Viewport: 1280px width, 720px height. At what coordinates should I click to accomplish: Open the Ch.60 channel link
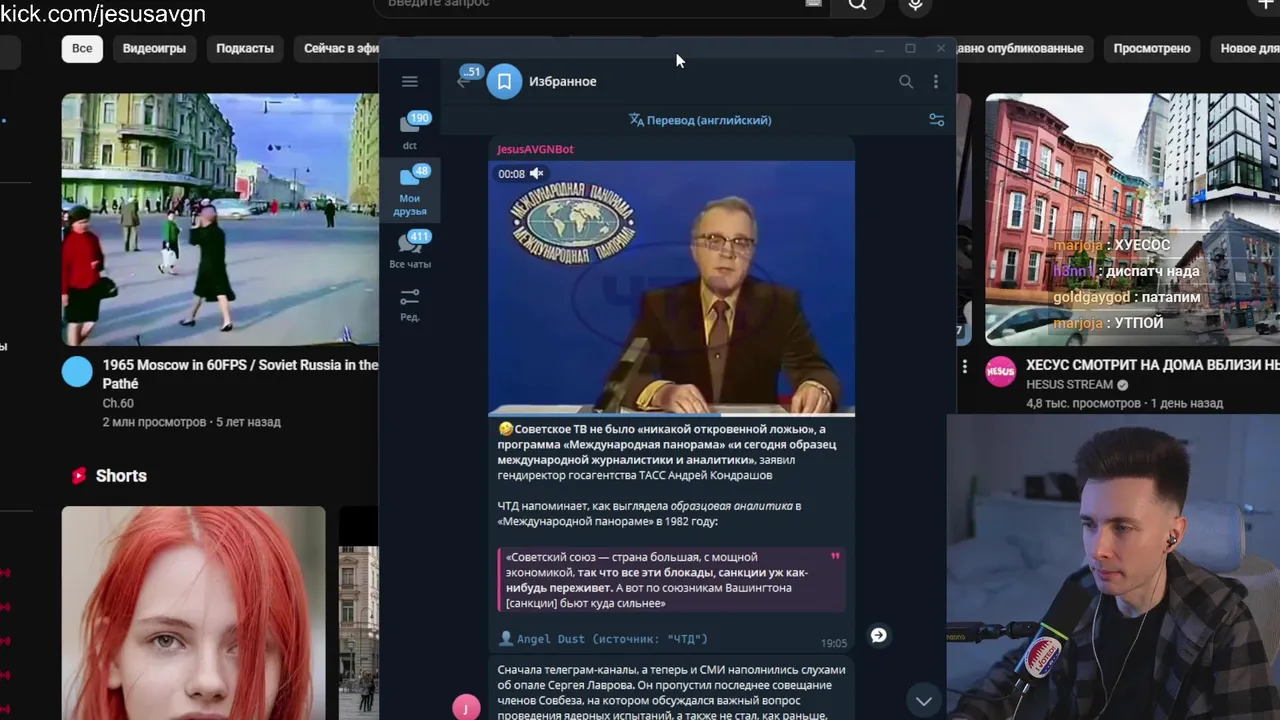coord(118,403)
